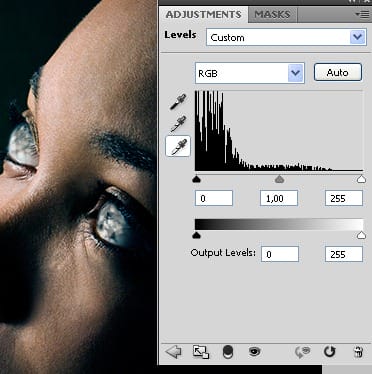This screenshot has width=372, height=374.
Task: Select the gray point eyedropper
Action: (178, 123)
